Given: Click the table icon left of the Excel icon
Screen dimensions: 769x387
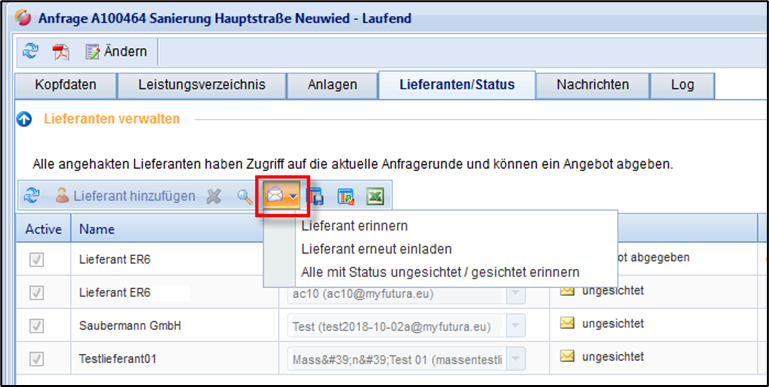Looking at the screenshot, I should (346, 197).
